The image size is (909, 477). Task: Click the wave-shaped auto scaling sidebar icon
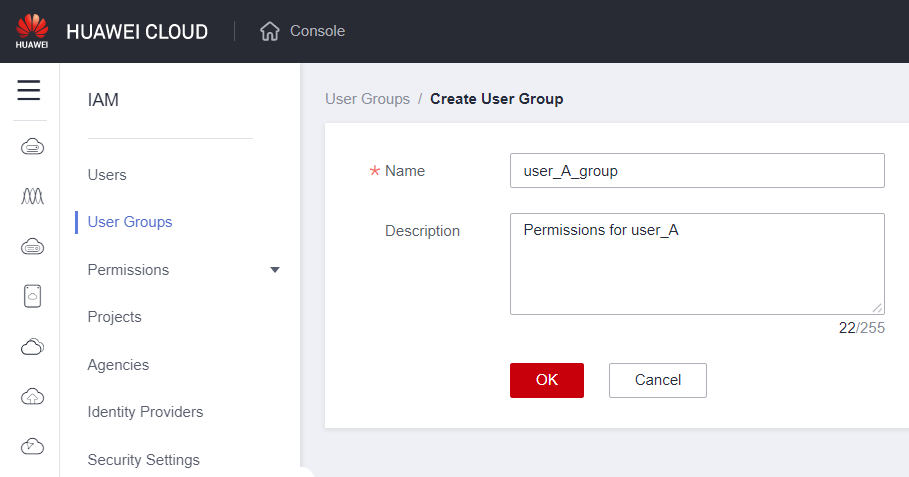point(32,197)
